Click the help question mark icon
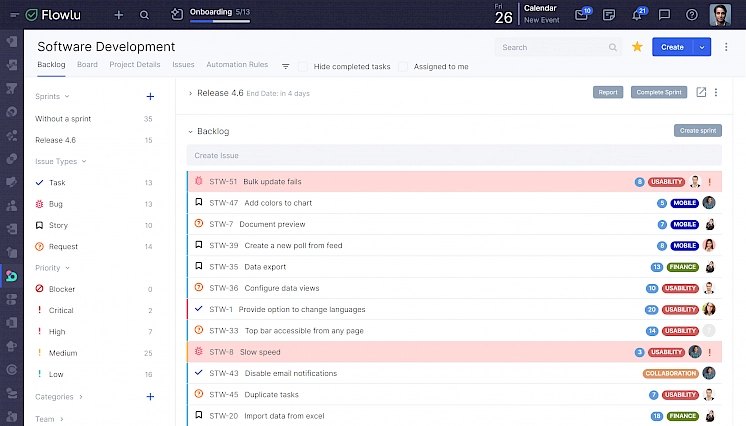 point(692,15)
